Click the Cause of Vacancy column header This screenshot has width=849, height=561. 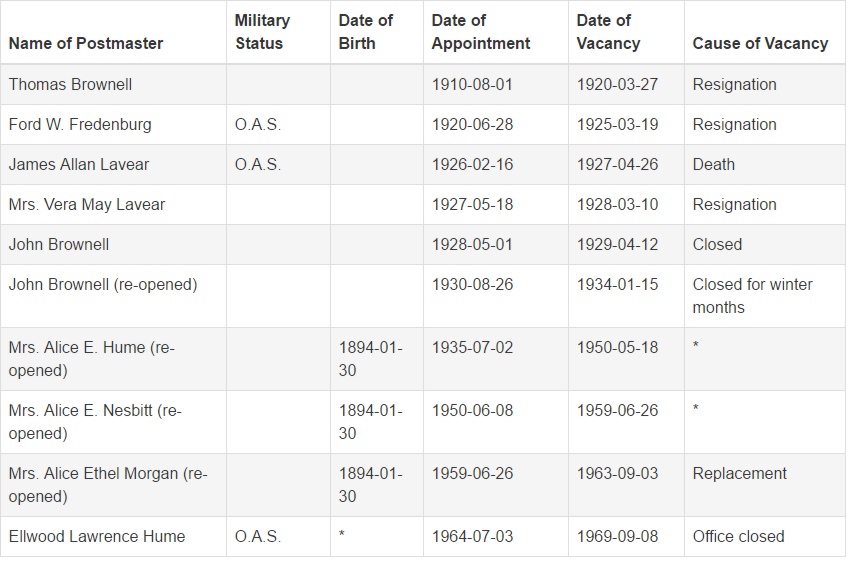(760, 43)
